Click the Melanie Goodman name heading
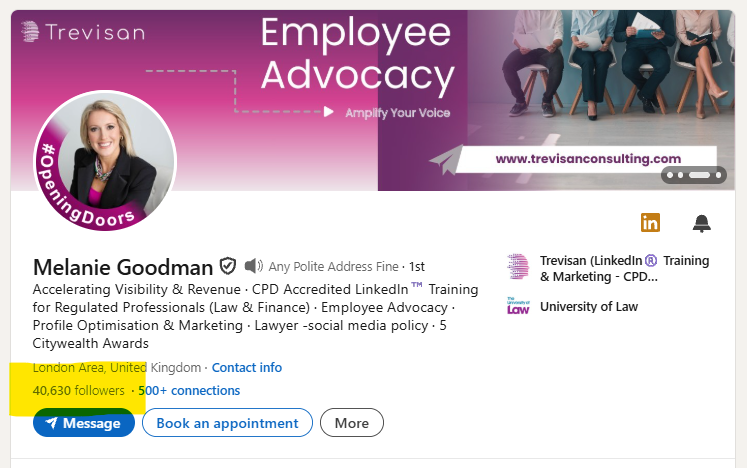Screen dimensions: 747x468 (123, 267)
